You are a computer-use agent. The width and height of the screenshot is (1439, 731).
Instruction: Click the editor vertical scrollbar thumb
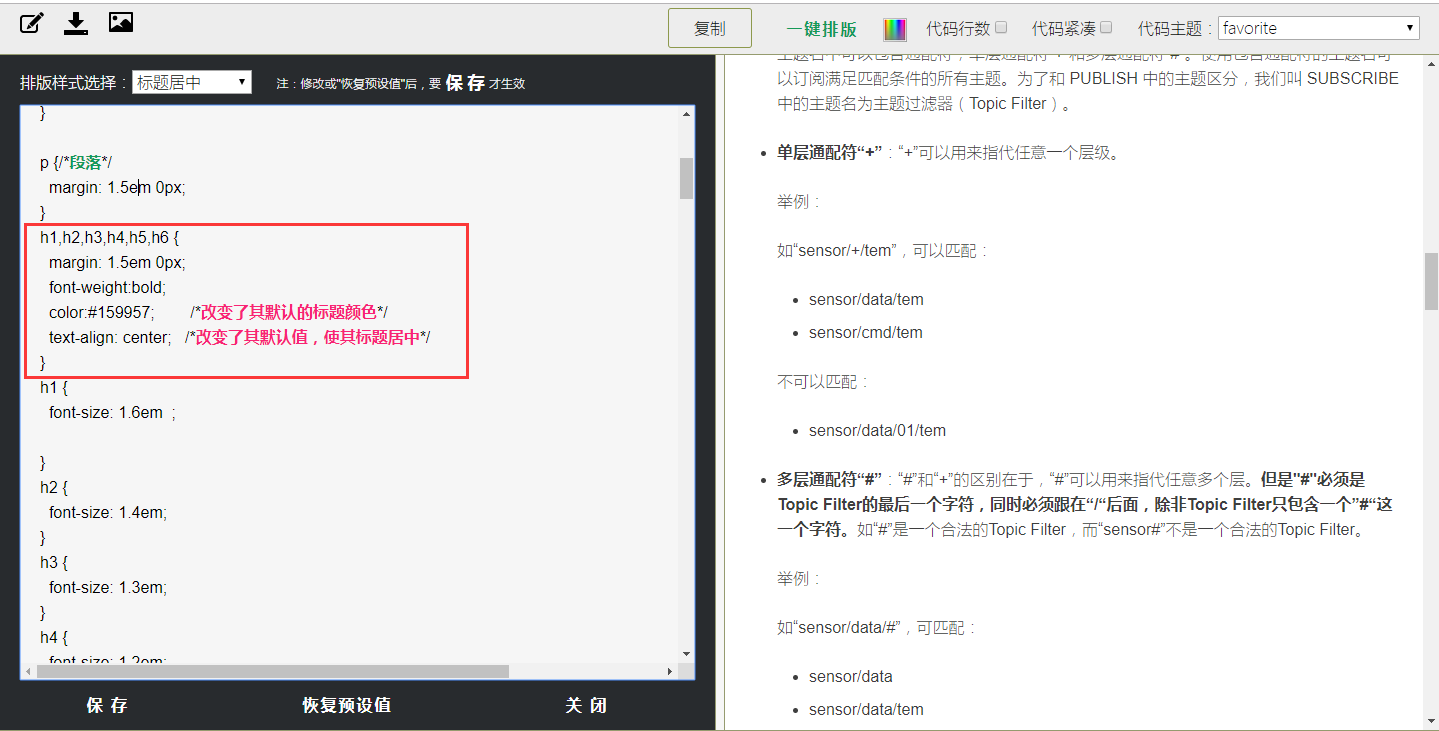click(x=686, y=178)
